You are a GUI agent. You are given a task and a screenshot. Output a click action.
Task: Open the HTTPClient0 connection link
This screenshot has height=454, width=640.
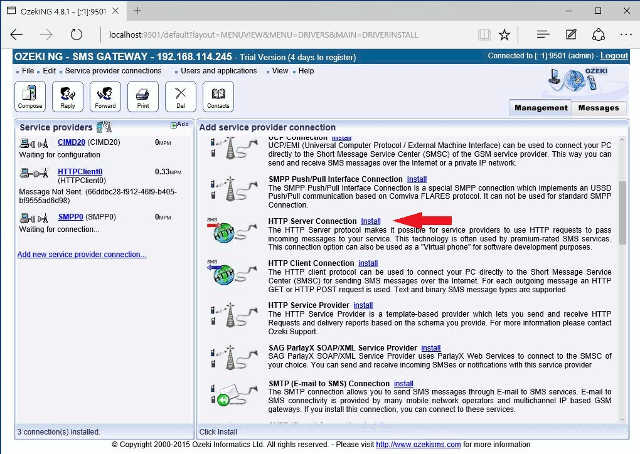pyautogui.click(x=80, y=171)
